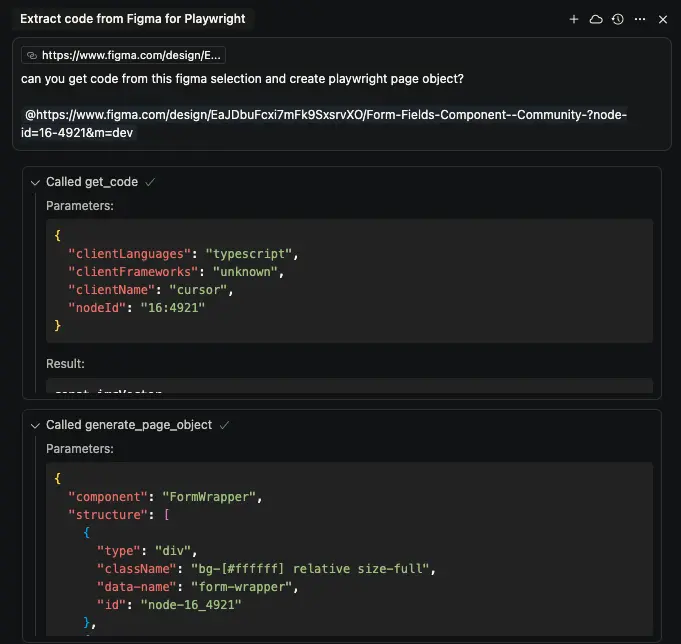Screen dimensions: 681x644
Task: Click the "node-16_4921" value
Action: coord(191,605)
